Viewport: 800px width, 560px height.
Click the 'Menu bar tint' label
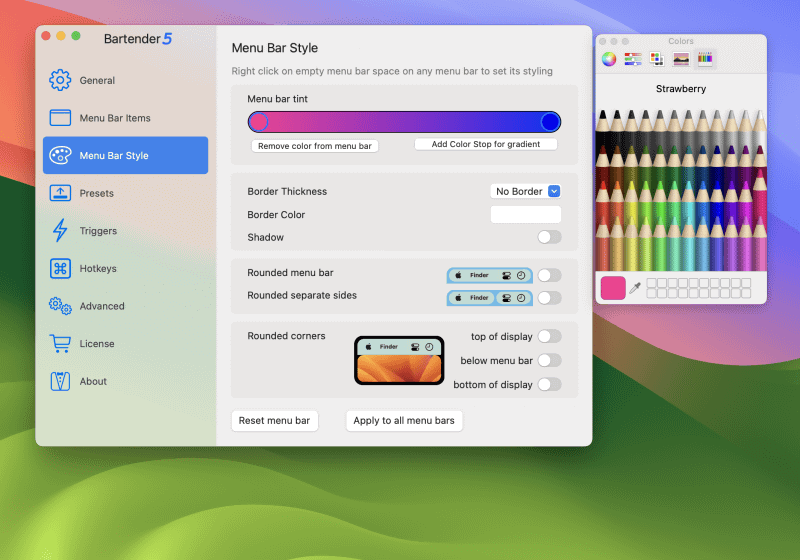[278, 99]
